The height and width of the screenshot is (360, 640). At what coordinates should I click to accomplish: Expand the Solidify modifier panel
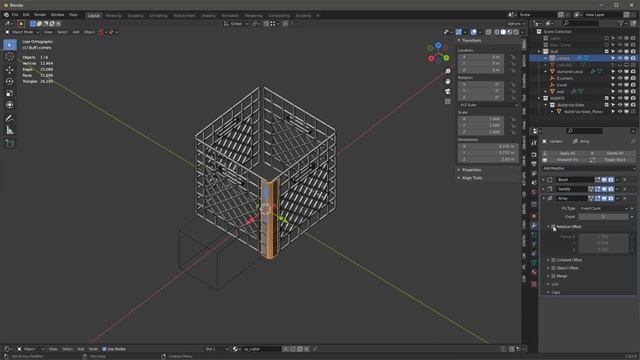coord(544,189)
